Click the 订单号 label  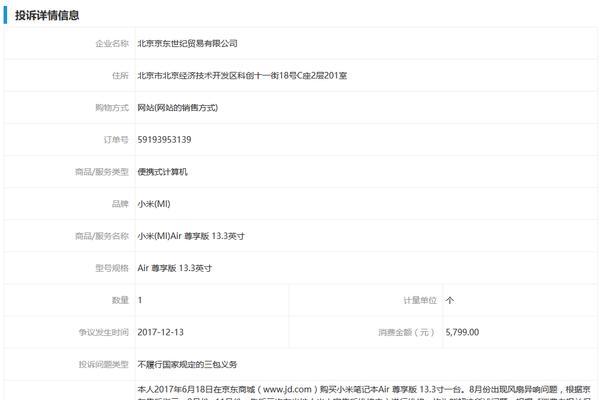click(116, 140)
